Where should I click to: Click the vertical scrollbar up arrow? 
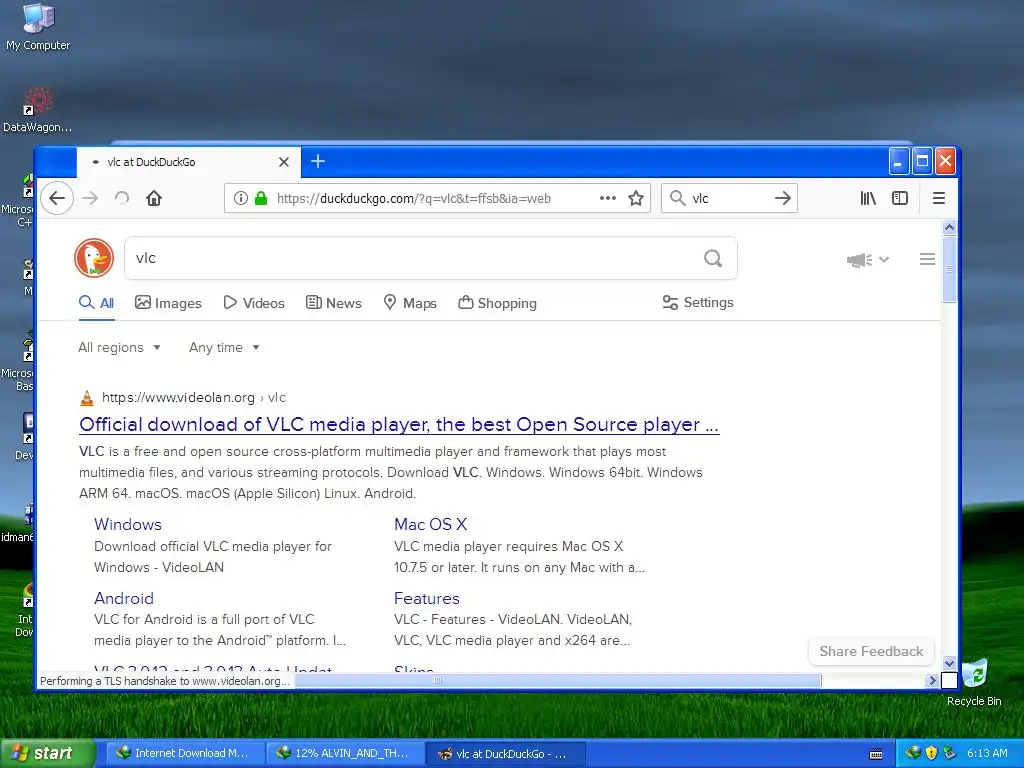pos(950,227)
